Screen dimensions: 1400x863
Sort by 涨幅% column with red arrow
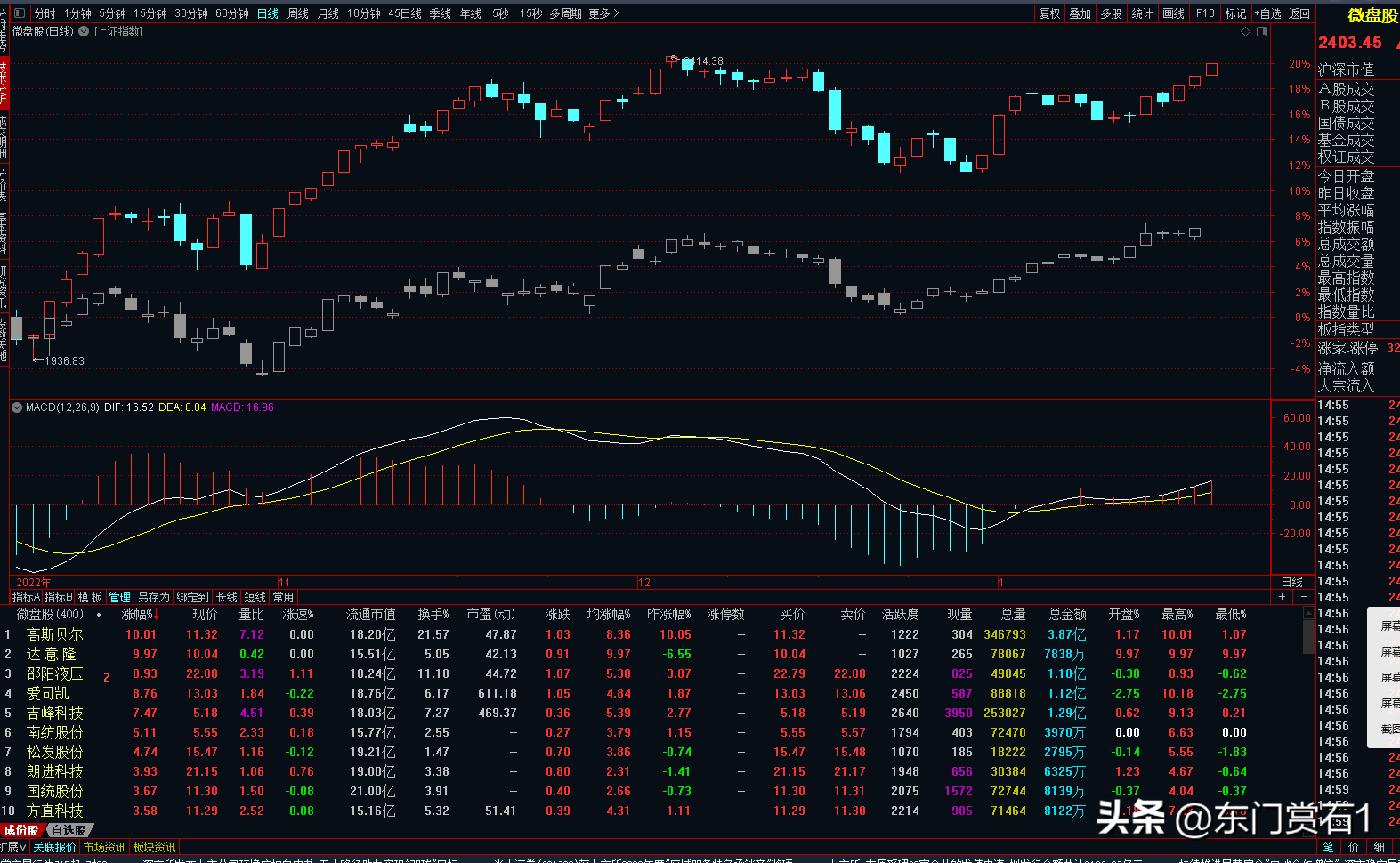coord(140,614)
